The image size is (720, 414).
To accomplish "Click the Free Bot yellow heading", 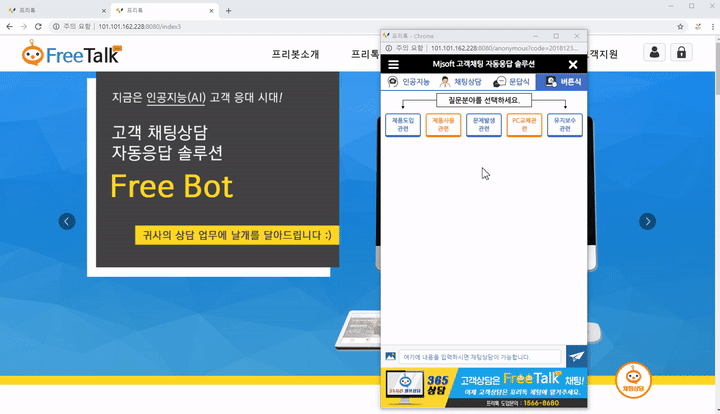I will 172,186.
